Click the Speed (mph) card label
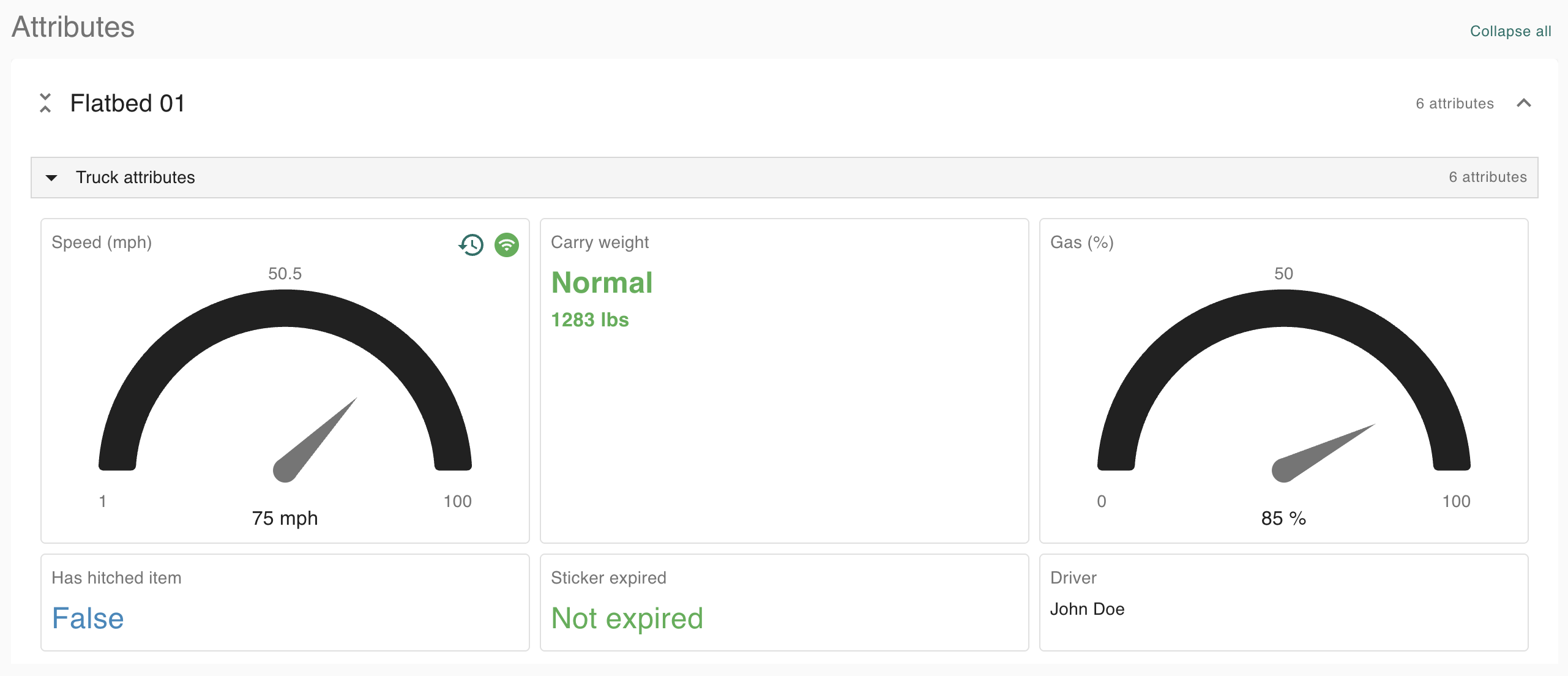Screen dimensions: 1568x676 [x=102, y=242]
